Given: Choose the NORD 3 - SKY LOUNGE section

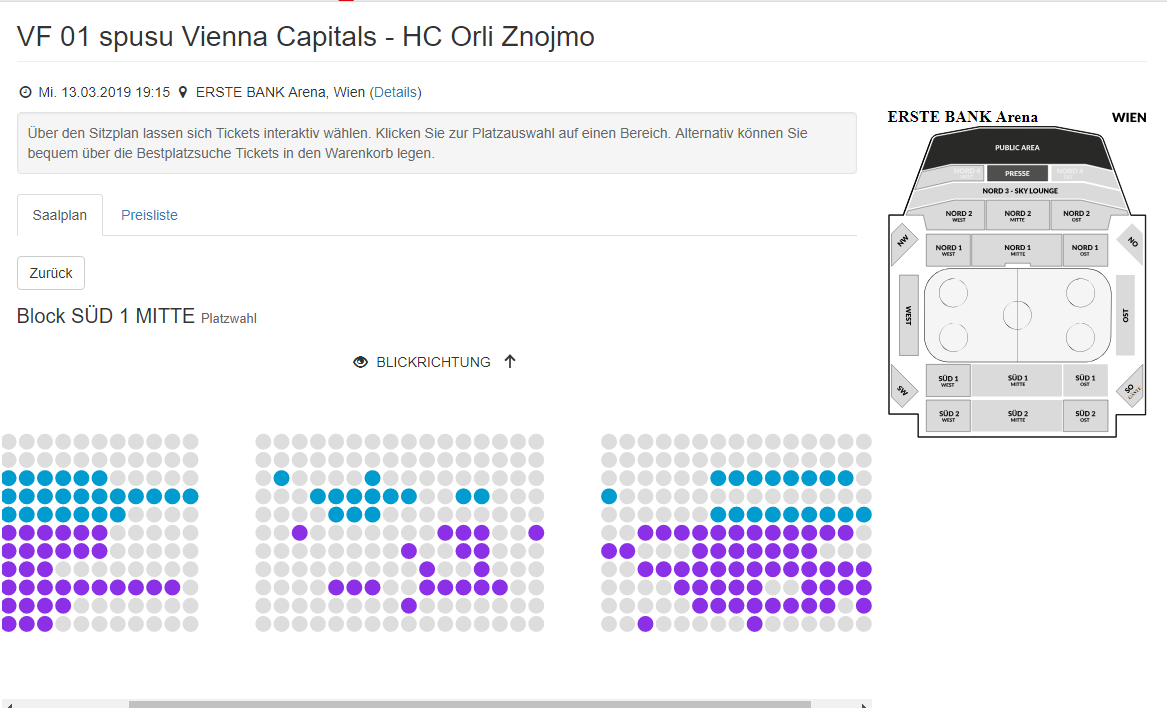Looking at the screenshot, I should pos(1019,191).
